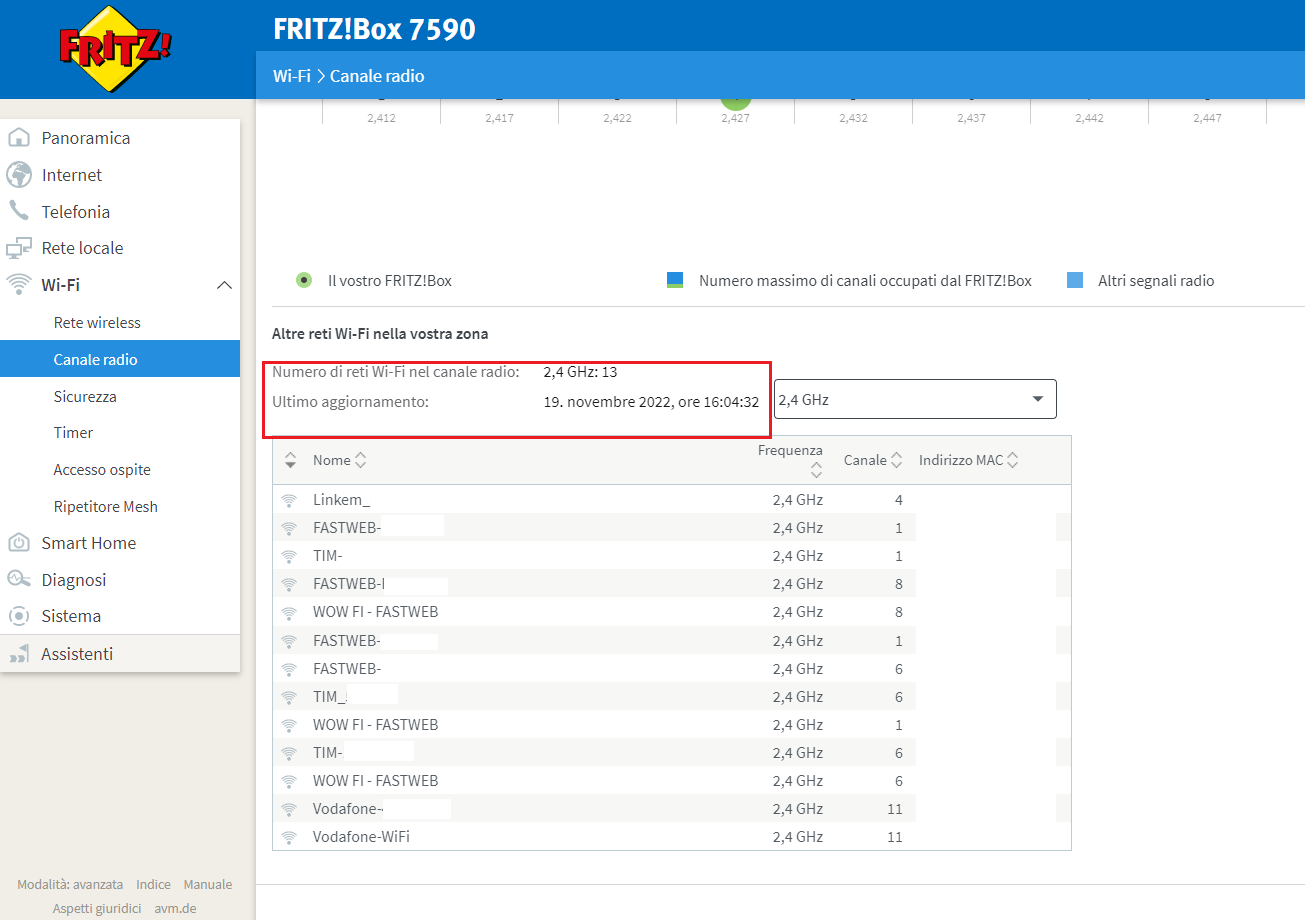Click the 2,4 GHz: 13 network count
Screen dimensions: 1305x920
(580, 372)
